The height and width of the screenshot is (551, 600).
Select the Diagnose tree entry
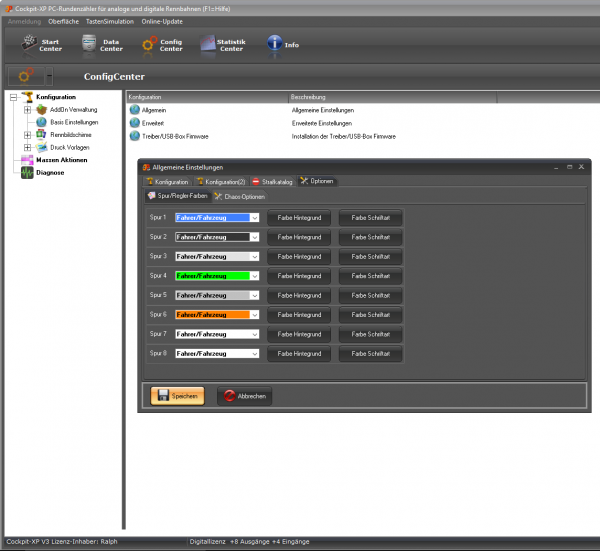point(50,172)
